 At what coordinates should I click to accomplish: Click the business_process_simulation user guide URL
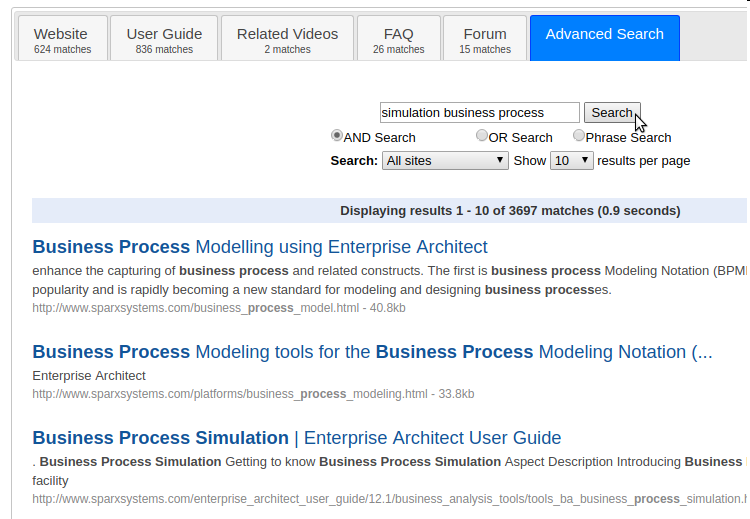coord(389,499)
